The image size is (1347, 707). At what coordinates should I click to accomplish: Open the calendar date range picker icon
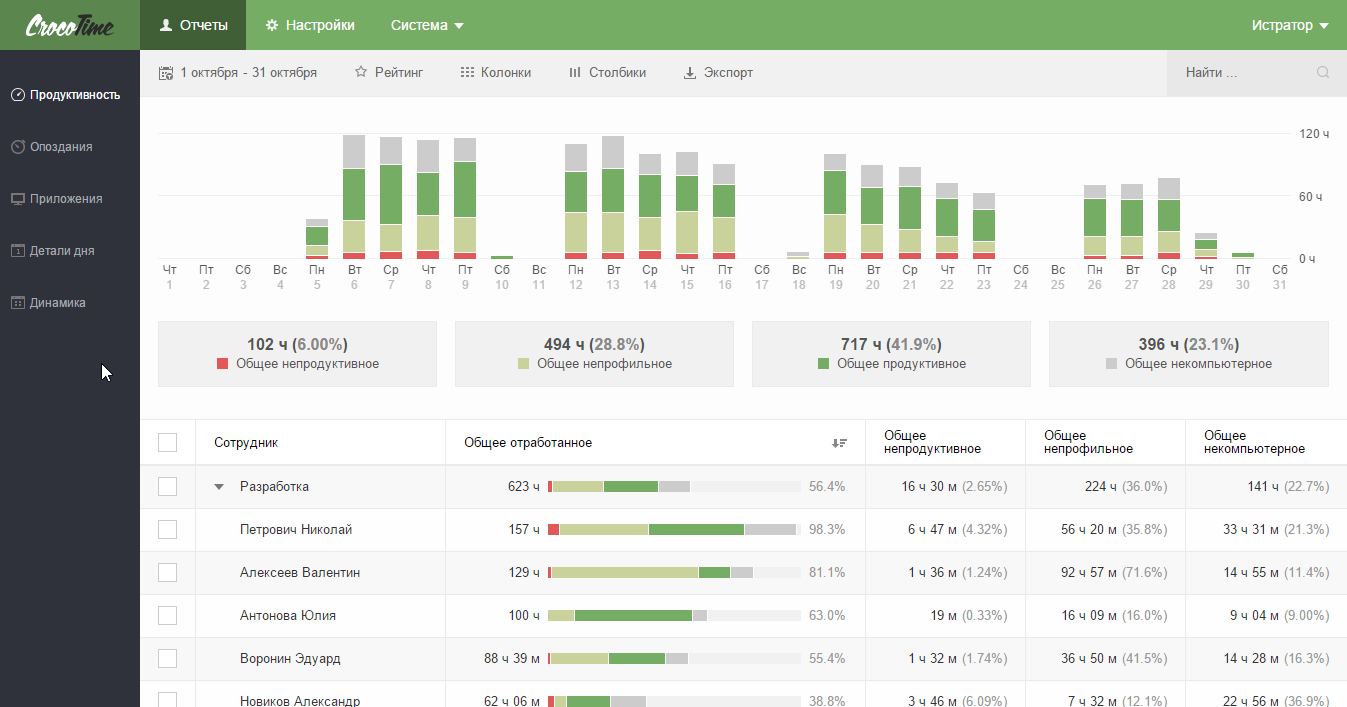click(x=166, y=73)
